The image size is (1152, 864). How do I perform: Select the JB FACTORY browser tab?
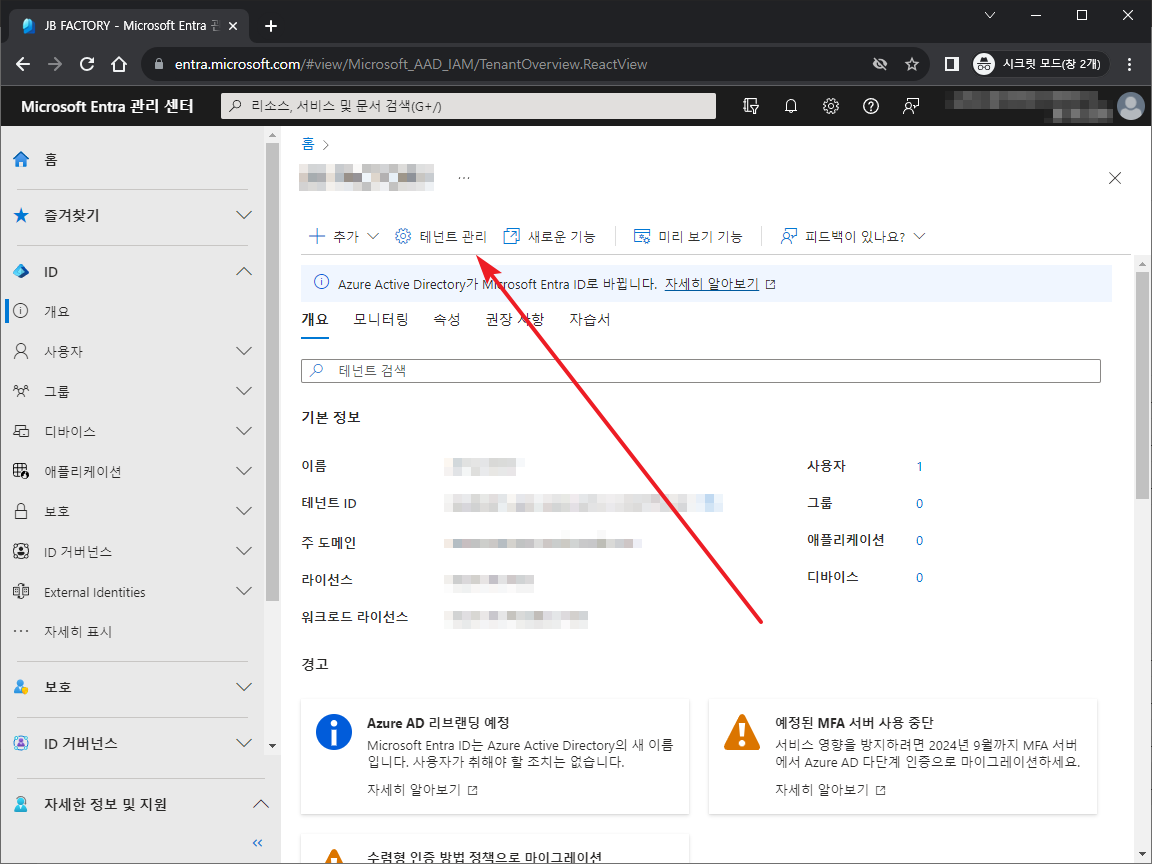(x=130, y=26)
